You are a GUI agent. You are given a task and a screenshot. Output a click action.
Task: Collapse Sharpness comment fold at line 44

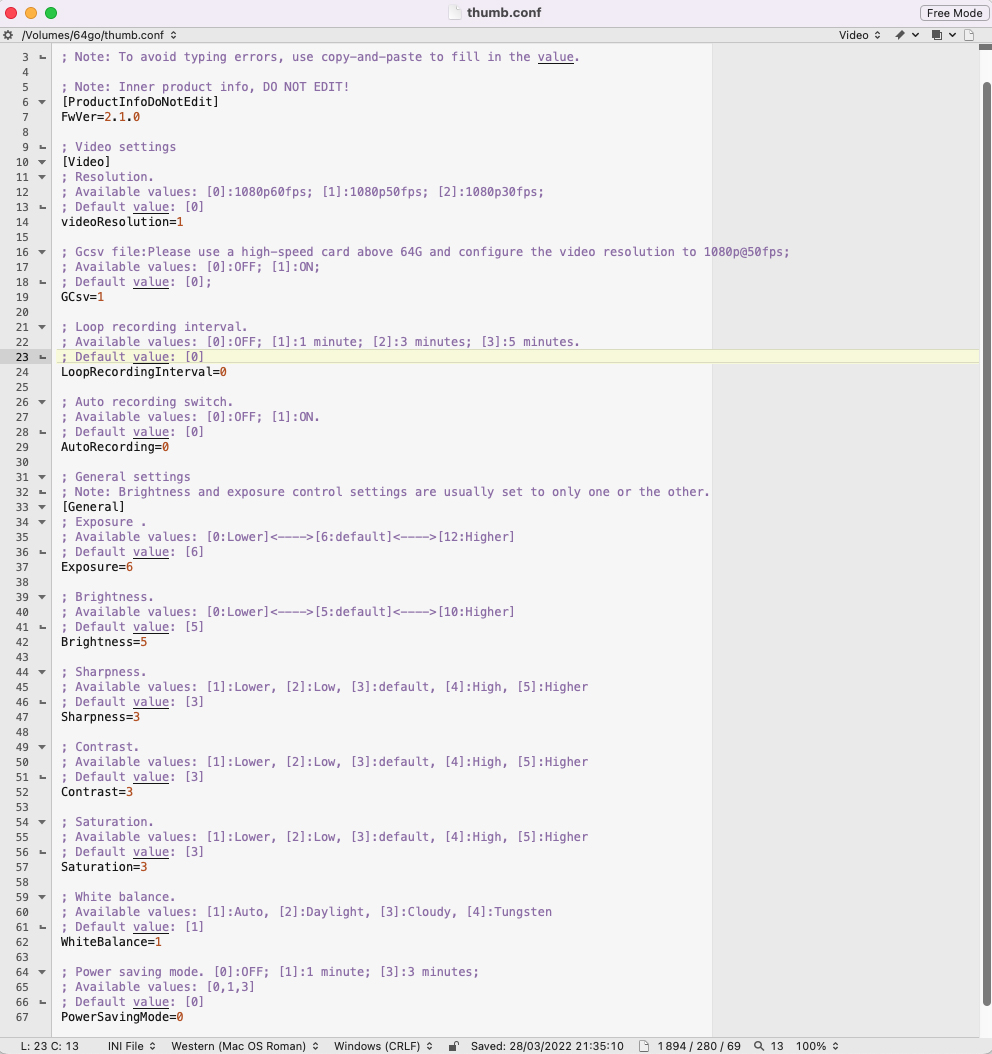pos(42,672)
